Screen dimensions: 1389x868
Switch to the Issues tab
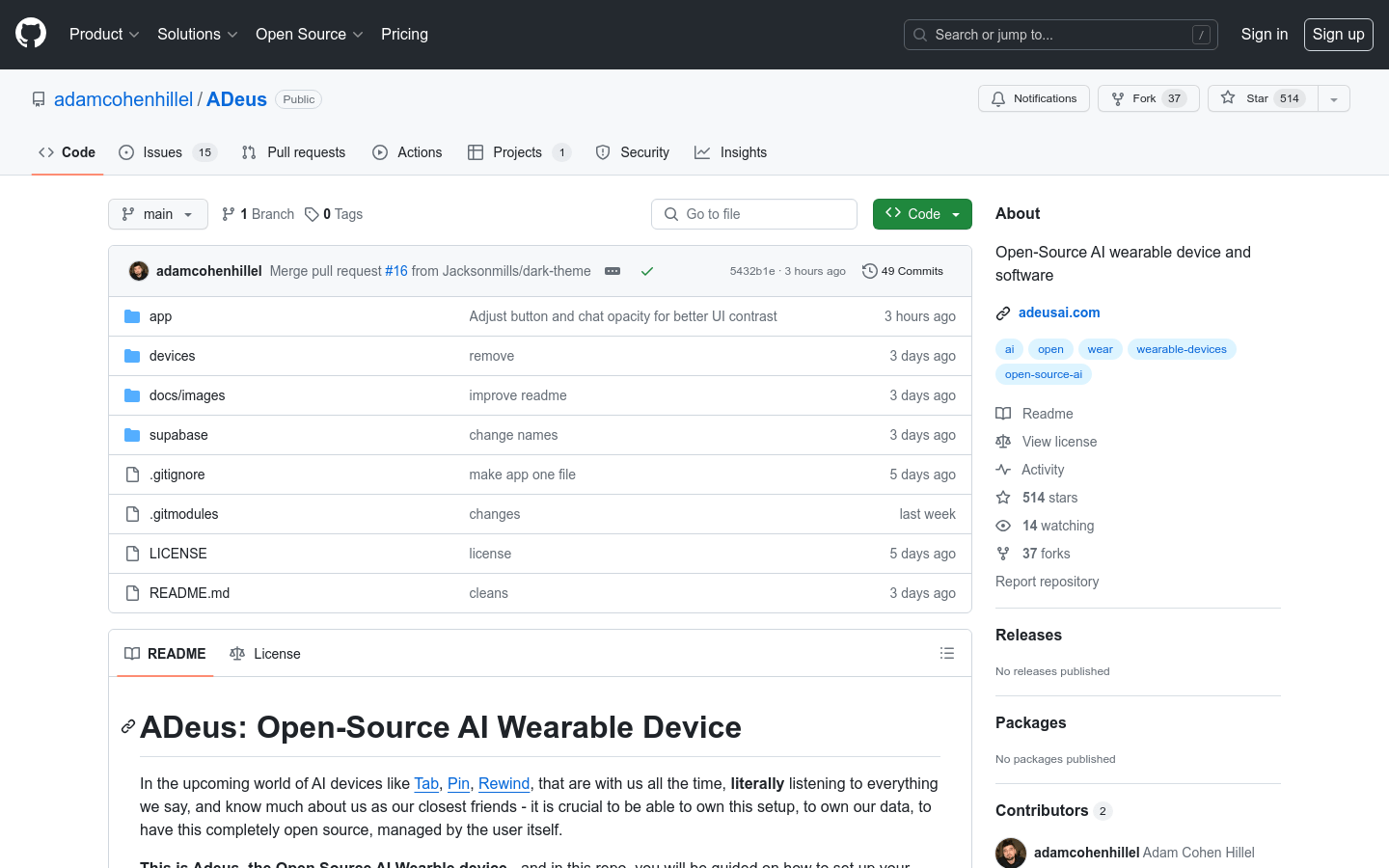pos(168,152)
